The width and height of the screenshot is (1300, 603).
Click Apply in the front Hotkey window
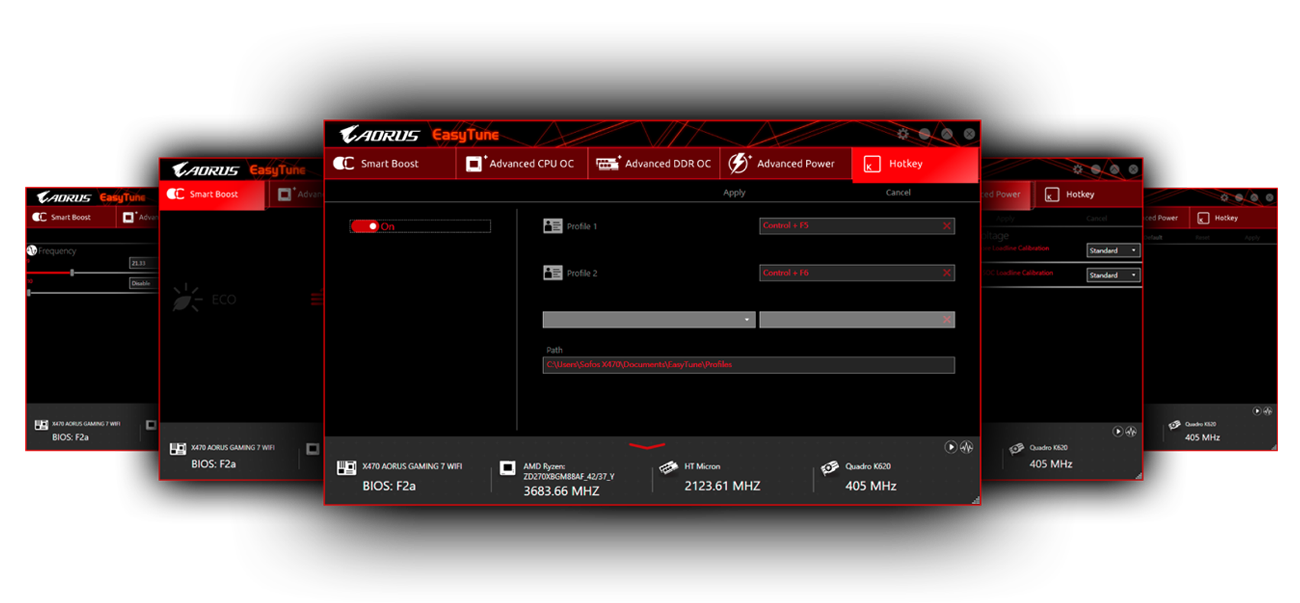(734, 193)
